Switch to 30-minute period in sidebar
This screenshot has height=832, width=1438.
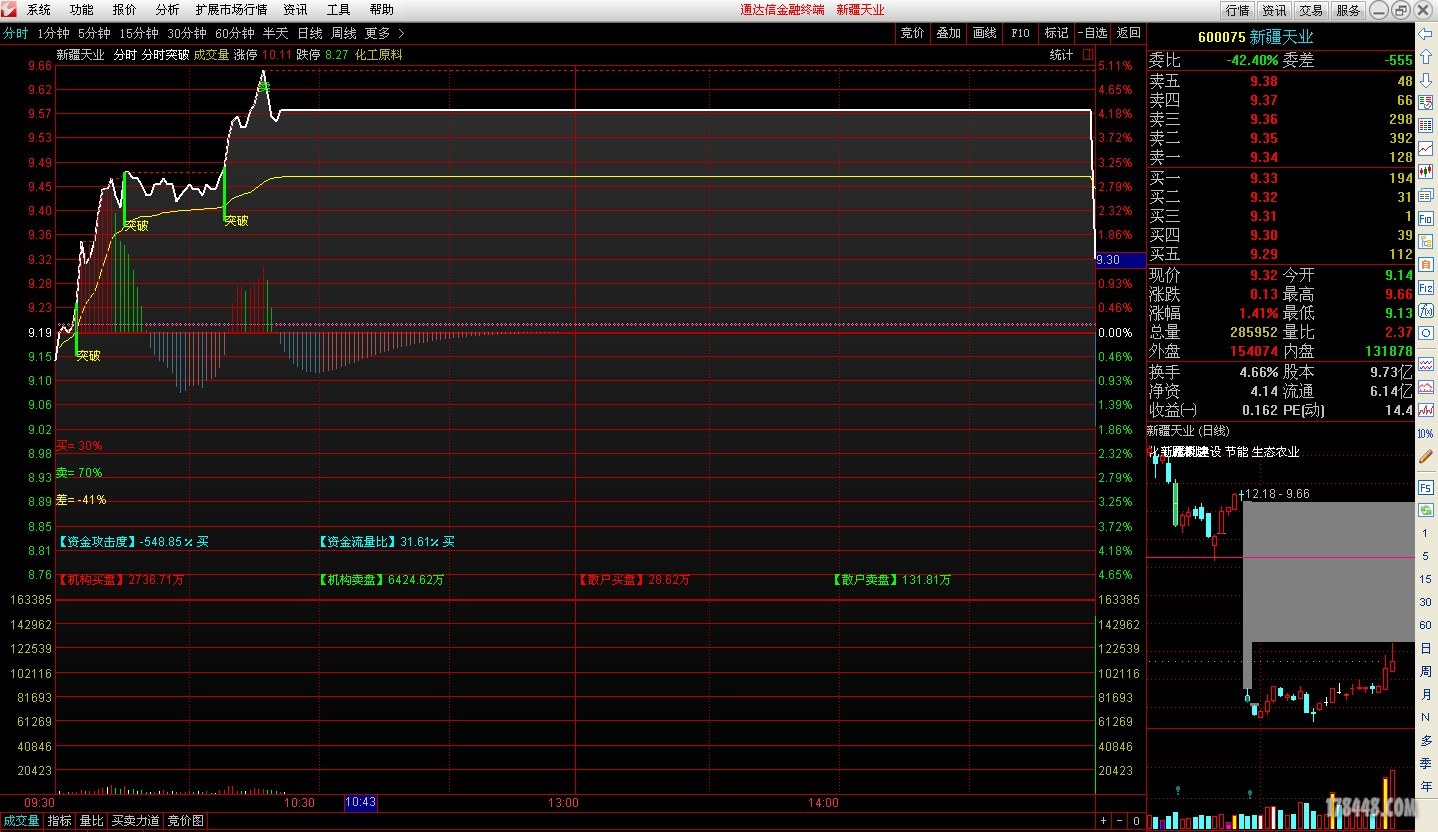point(1425,602)
